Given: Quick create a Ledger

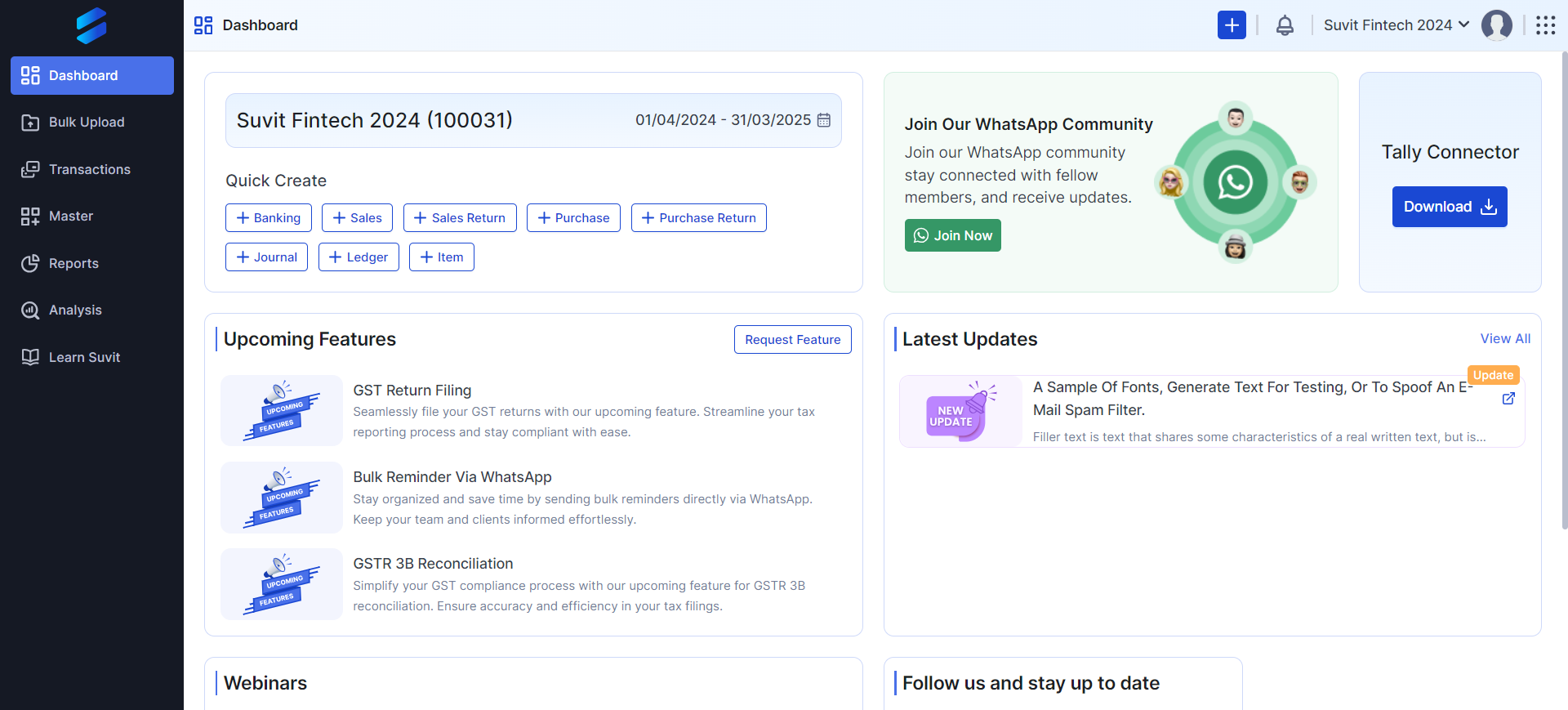Looking at the screenshot, I should pos(359,257).
